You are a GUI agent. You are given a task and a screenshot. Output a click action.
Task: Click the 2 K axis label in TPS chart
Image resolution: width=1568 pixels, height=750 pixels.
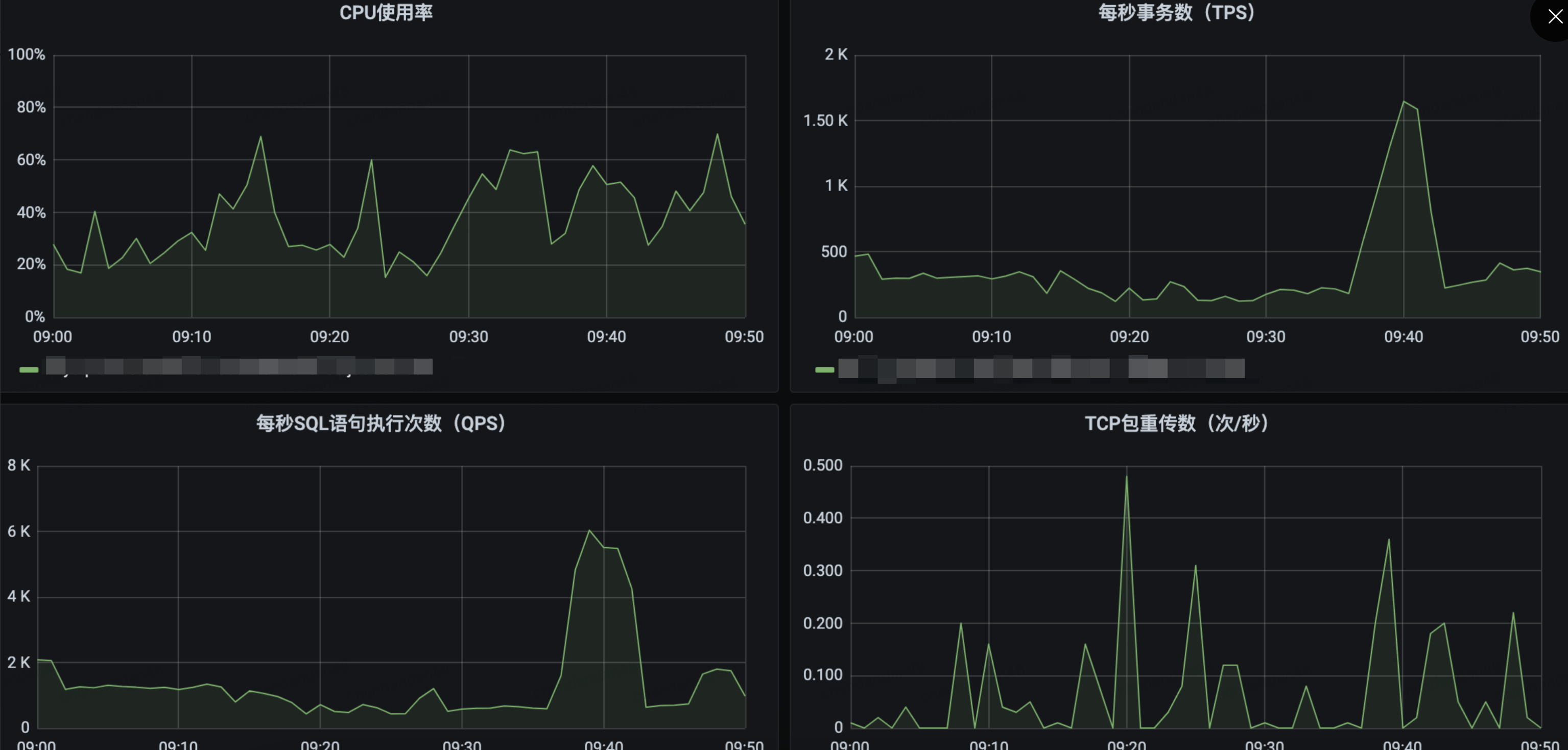[x=836, y=55]
